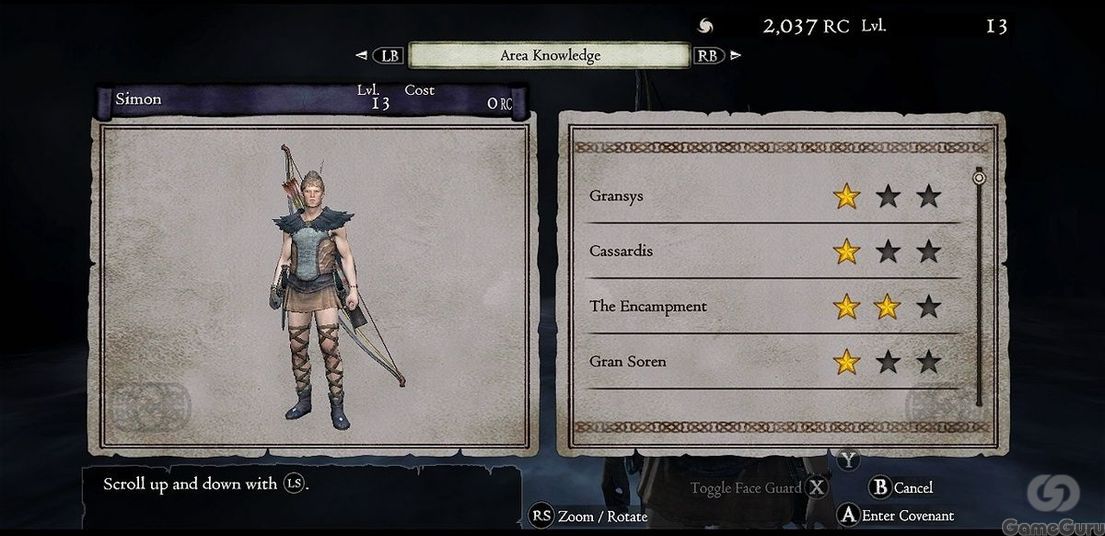Screen dimensions: 1105x536
Task: Click the Y button icon
Action: click(849, 461)
